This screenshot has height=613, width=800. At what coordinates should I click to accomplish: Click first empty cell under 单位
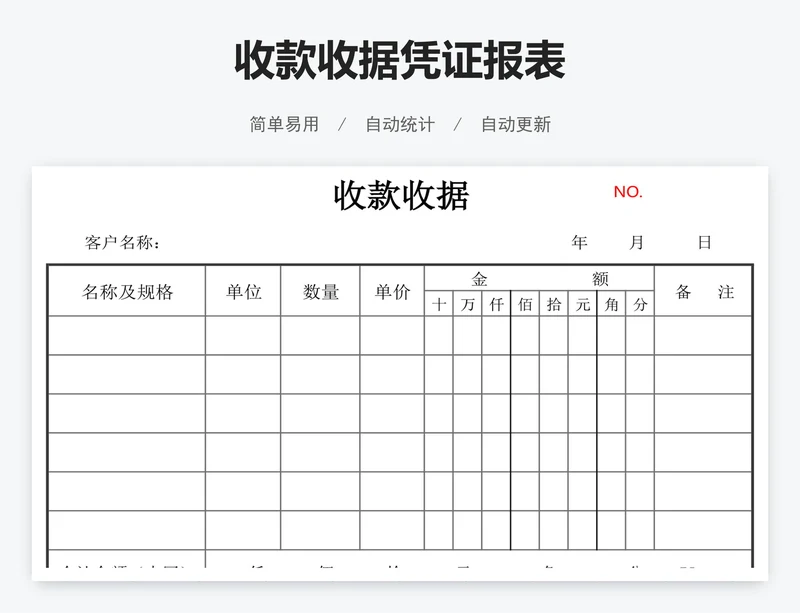click(243, 335)
